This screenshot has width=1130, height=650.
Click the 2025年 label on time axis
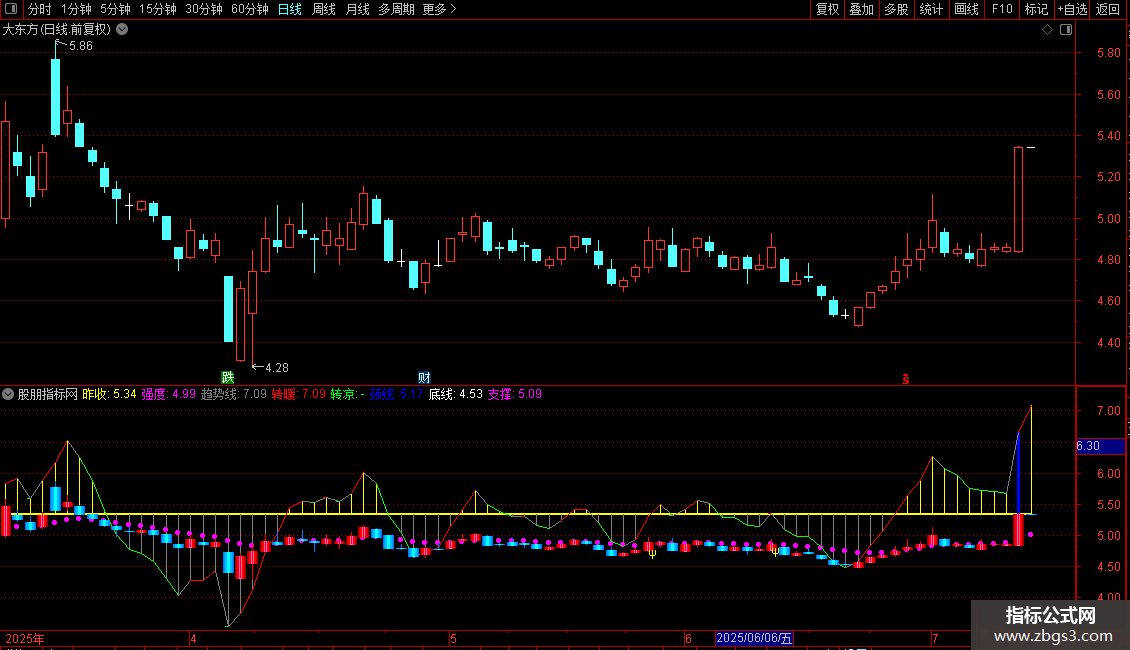pyautogui.click(x=25, y=638)
